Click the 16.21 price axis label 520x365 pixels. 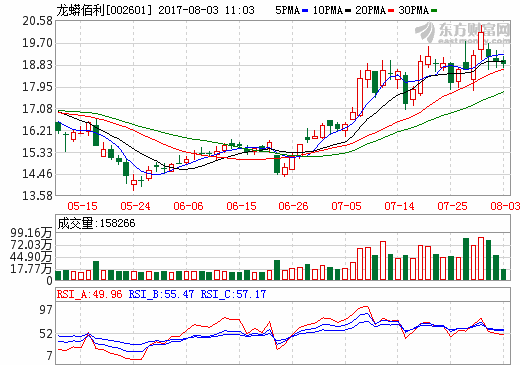click(x=37, y=131)
